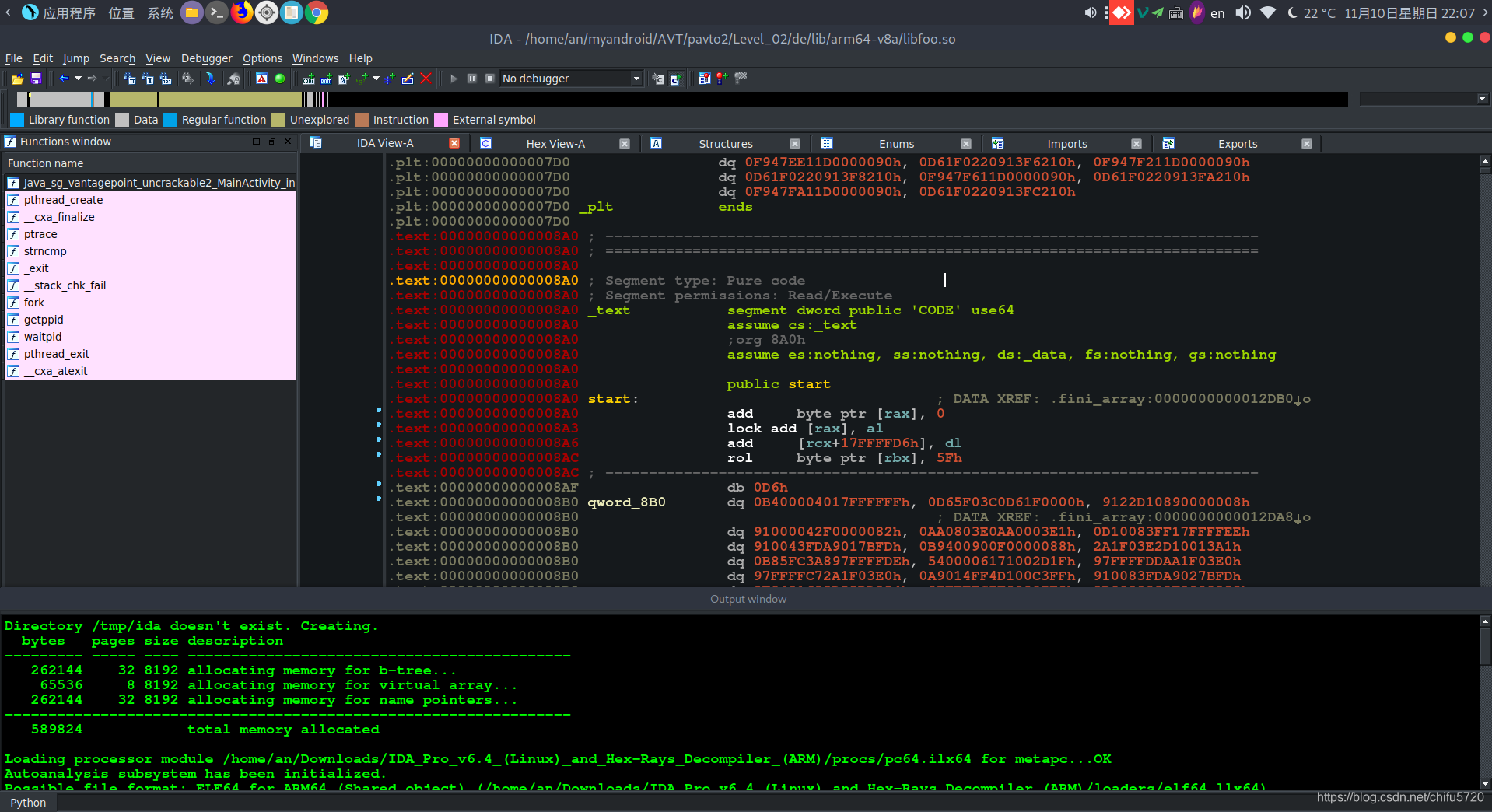This screenshot has width=1492, height=812.
Task: Click the open file toolbar icon
Action: 17,79
